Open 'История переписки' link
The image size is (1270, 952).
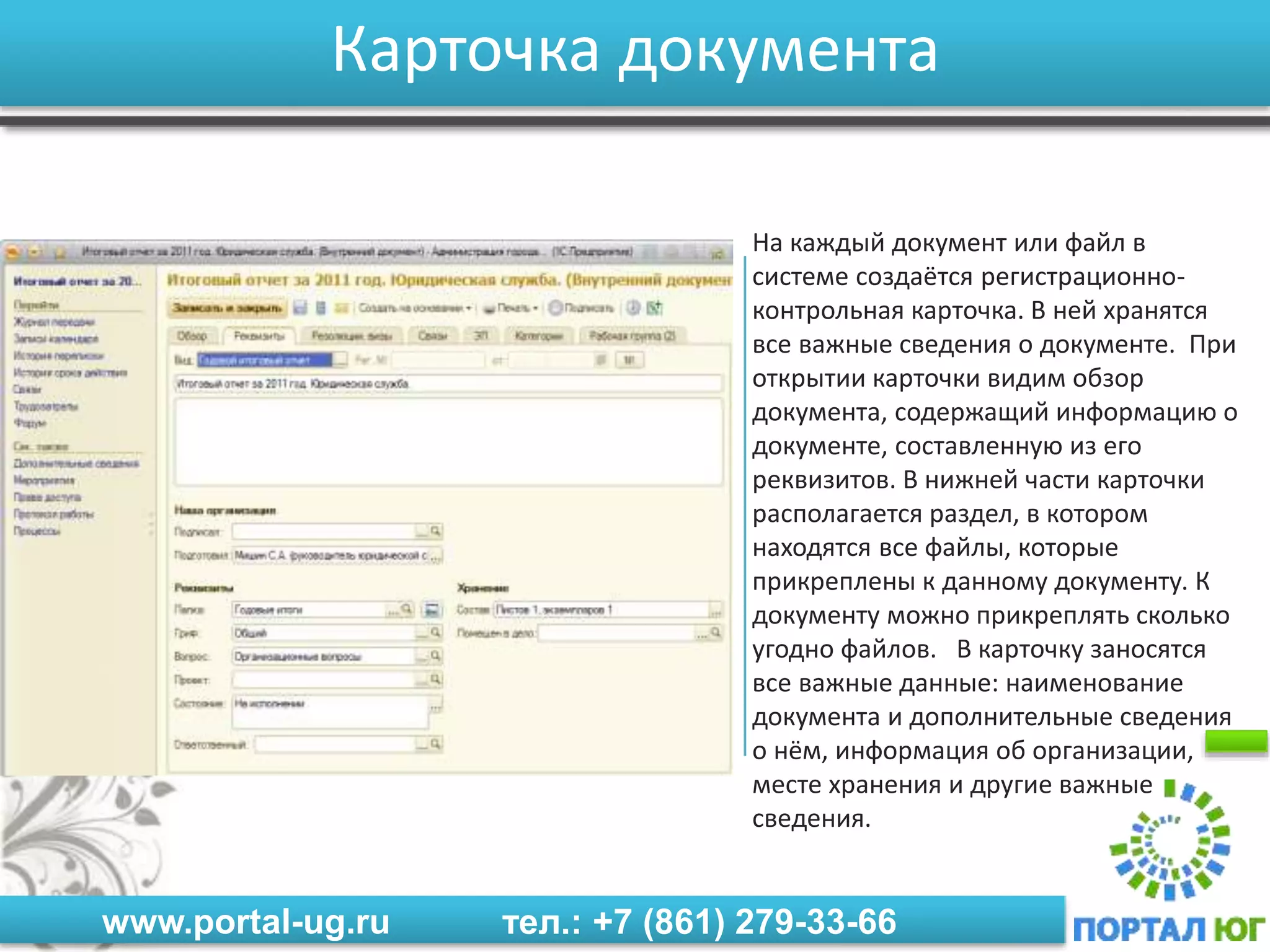(x=59, y=356)
